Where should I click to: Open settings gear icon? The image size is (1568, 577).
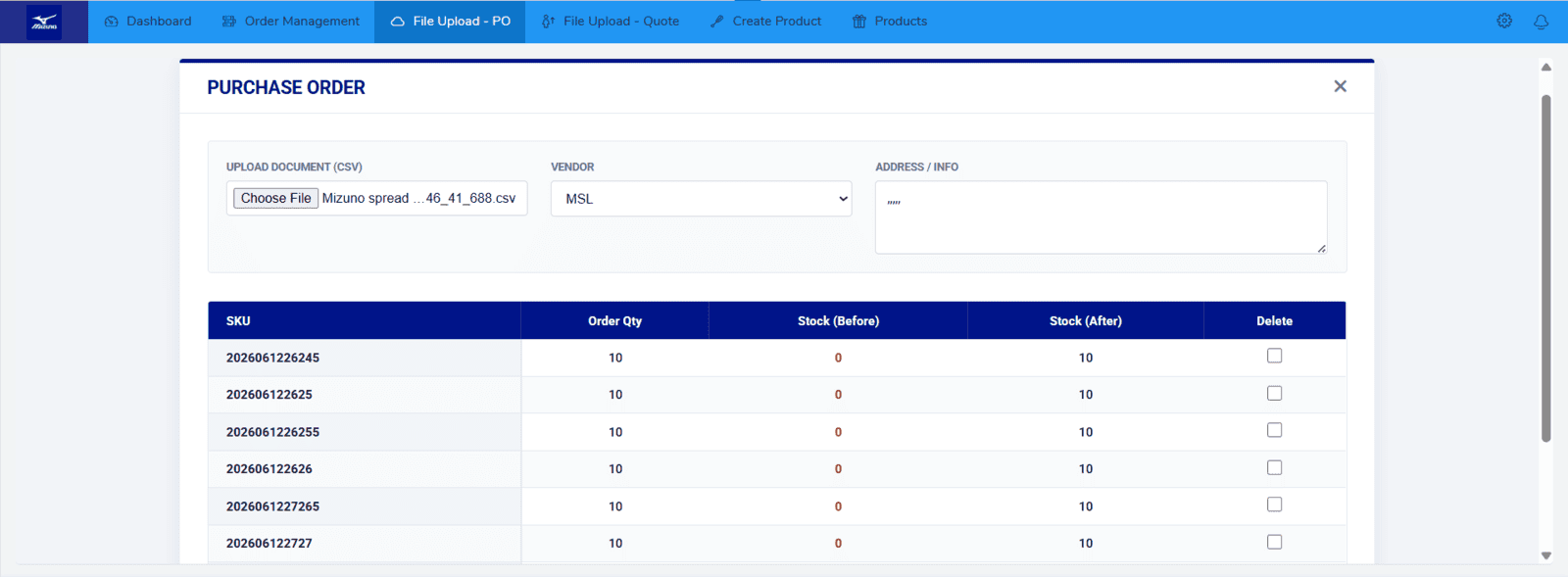click(1504, 21)
